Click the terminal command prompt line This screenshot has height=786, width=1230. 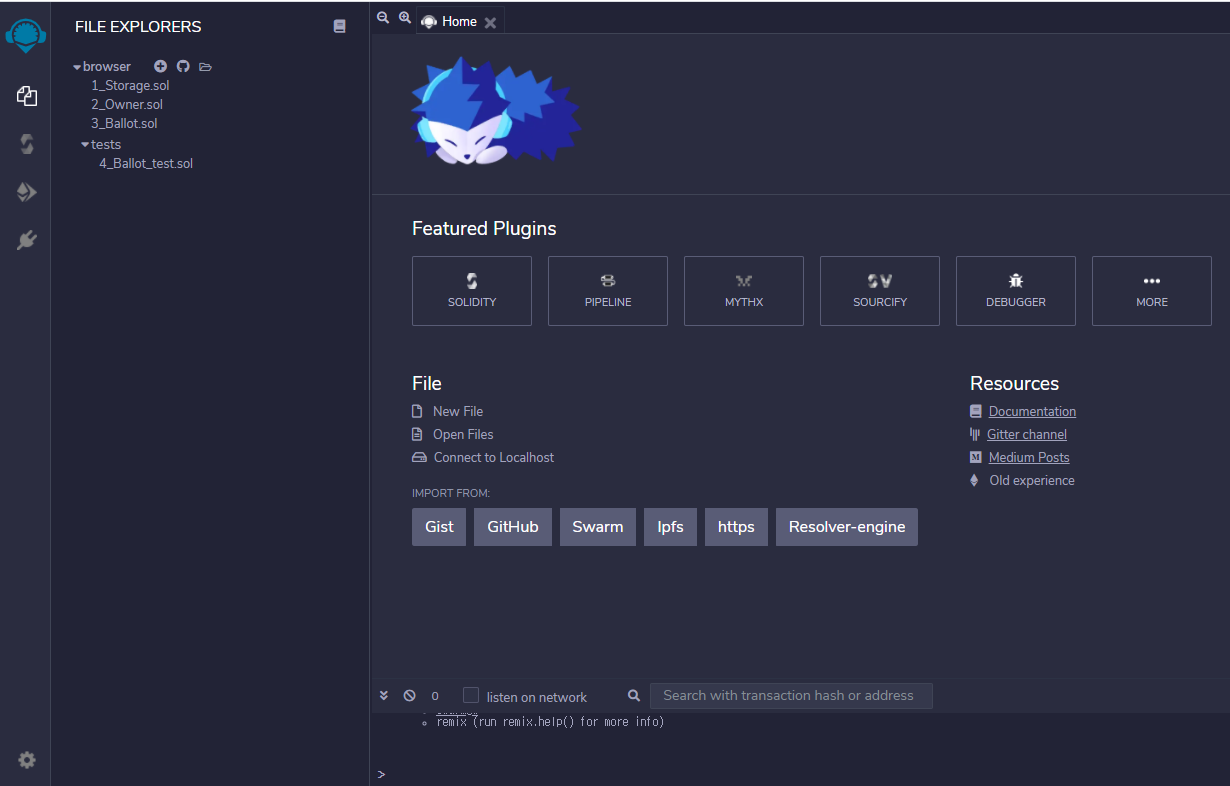tap(800, 774)
